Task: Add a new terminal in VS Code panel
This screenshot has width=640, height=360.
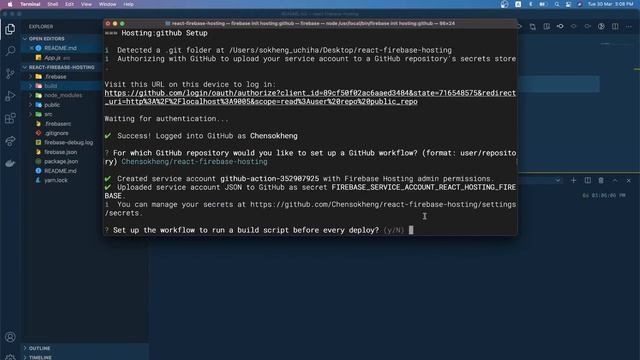Action: coord(573,180)
